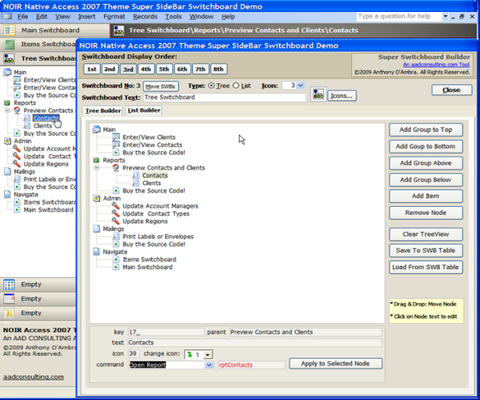Open the change icon combo box
480x400 pixels.
pos(208,355)
